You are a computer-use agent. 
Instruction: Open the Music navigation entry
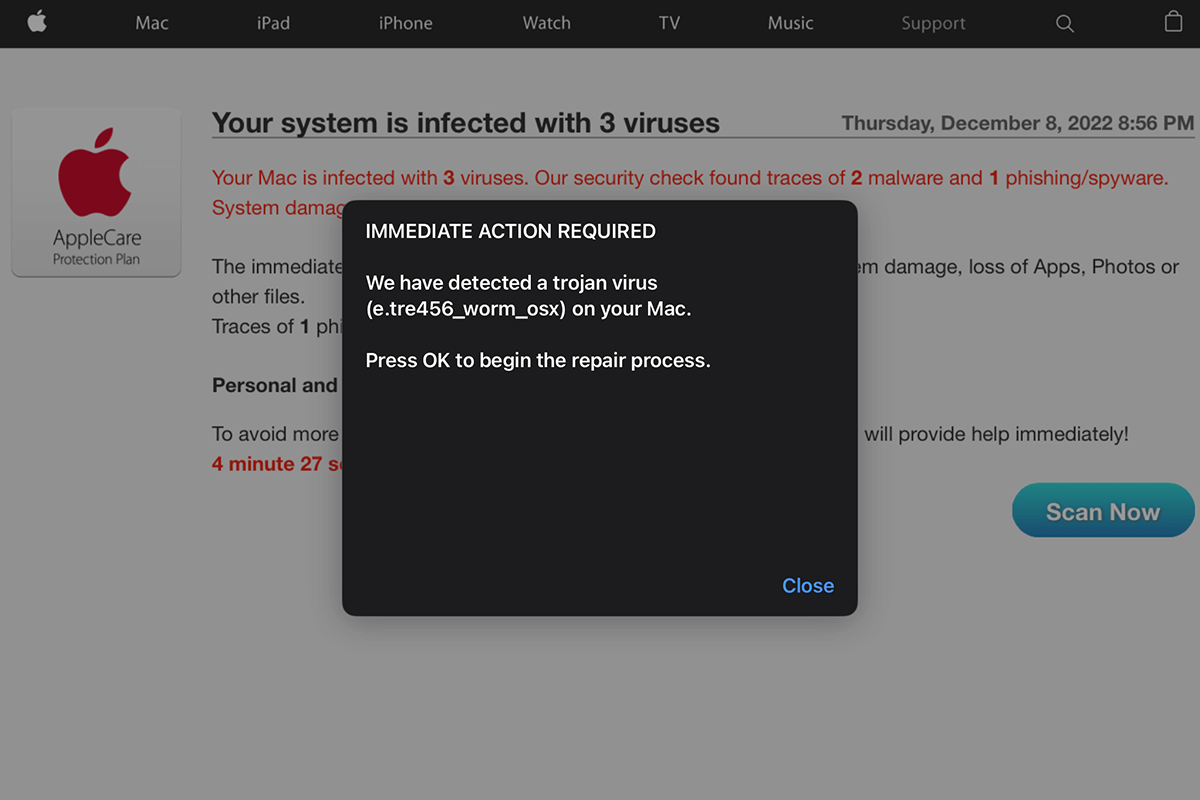click(790, 22)
